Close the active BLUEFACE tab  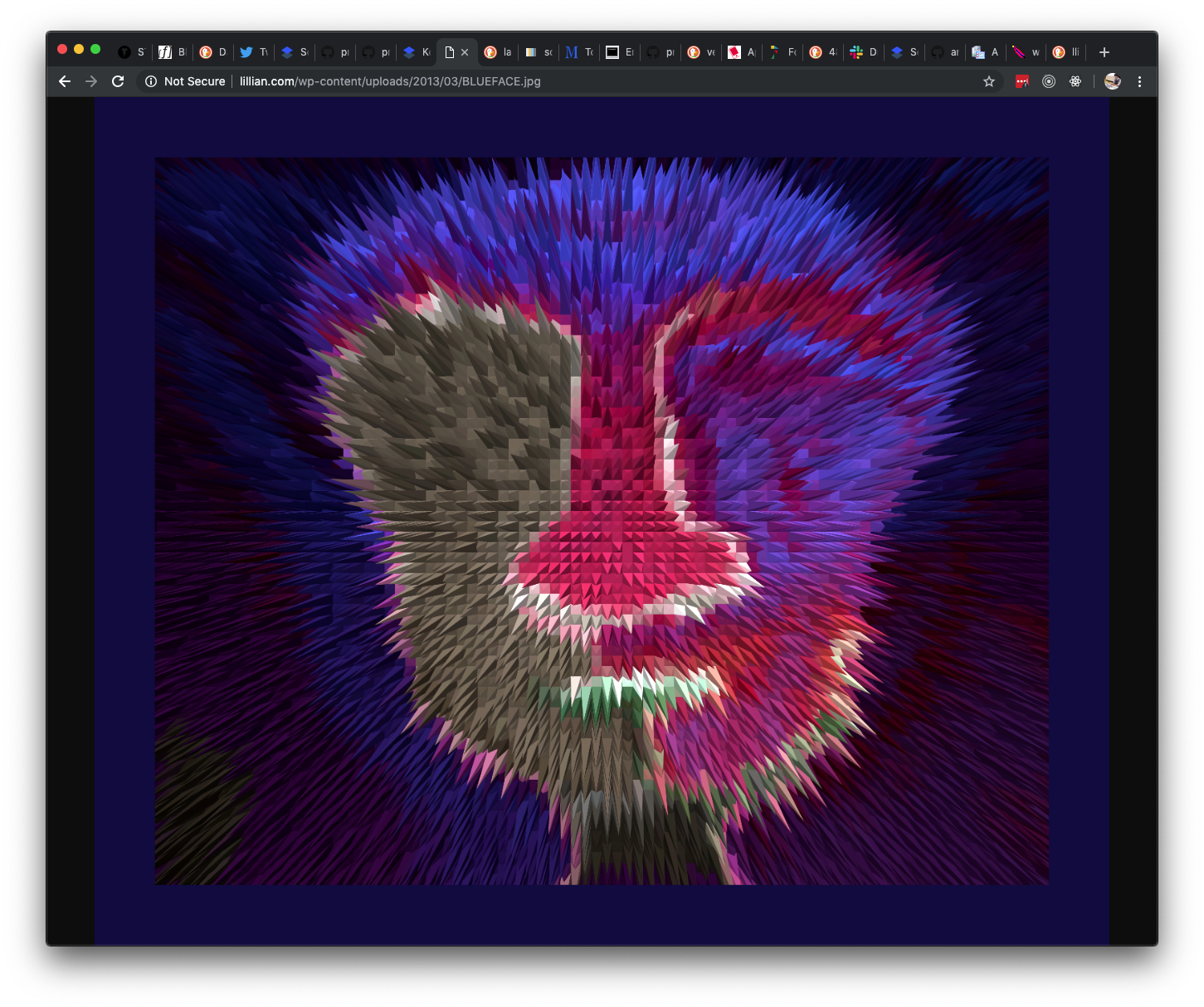click(x=465, y=52)
